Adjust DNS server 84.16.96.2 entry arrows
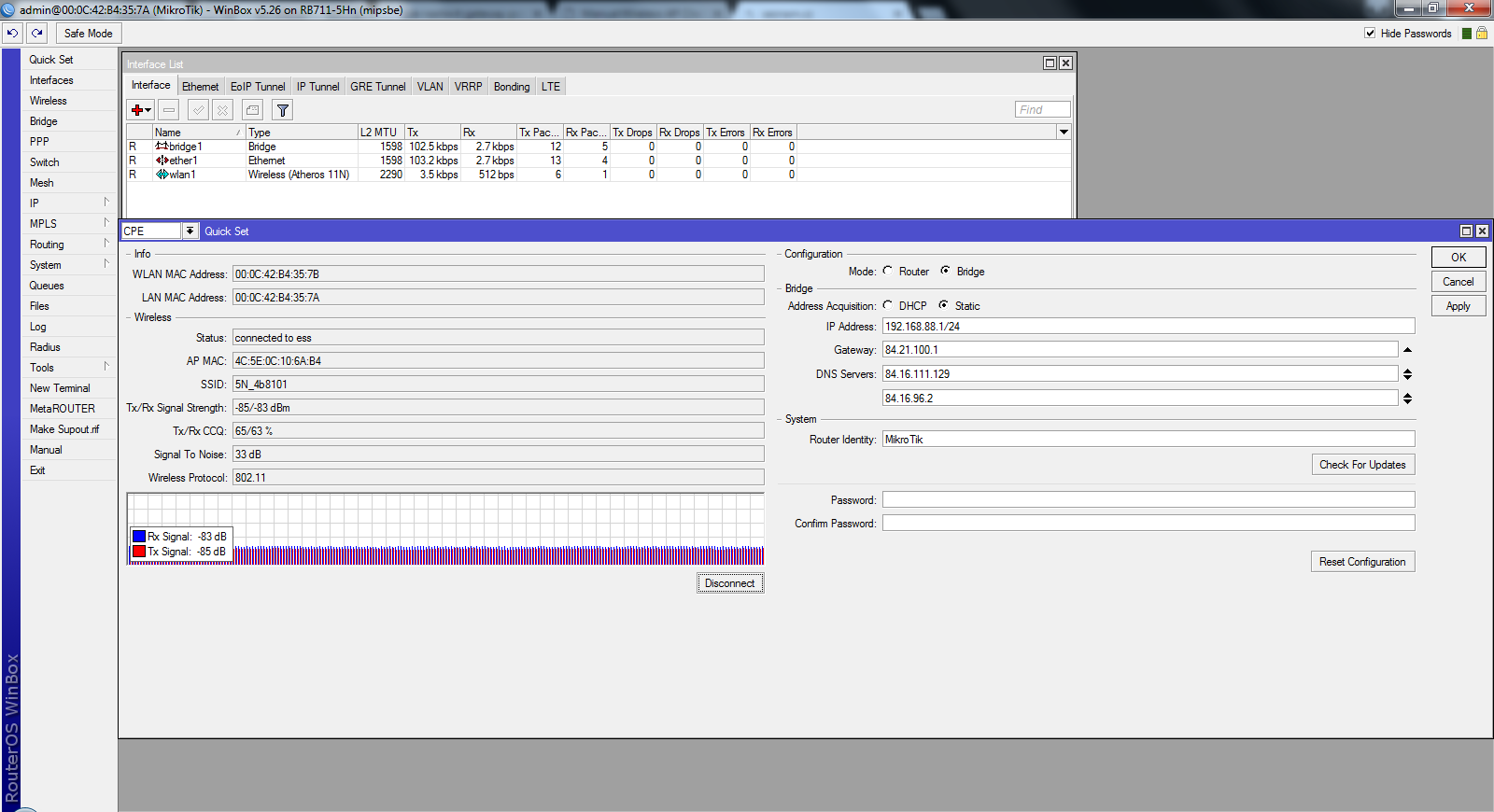 pyautogui.click(x=1407, y=399)
